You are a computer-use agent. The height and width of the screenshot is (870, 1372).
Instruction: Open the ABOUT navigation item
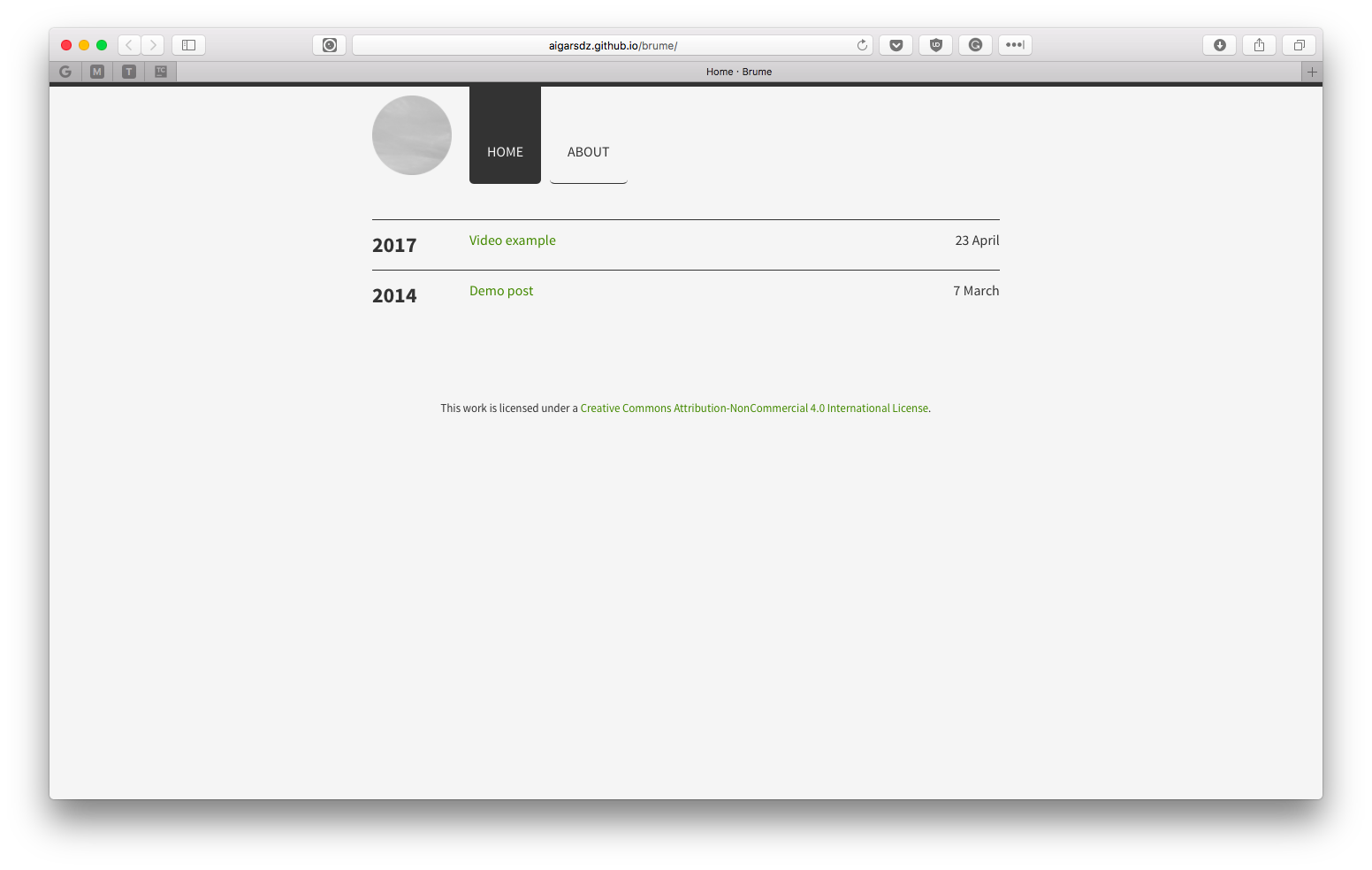[x=588, y=152]
